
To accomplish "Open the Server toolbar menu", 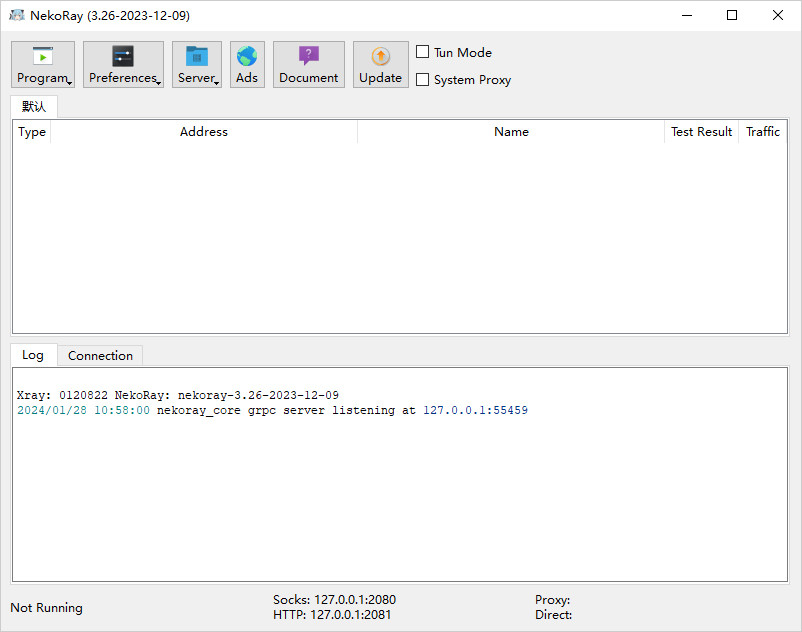I will click(x=197, y=64).
